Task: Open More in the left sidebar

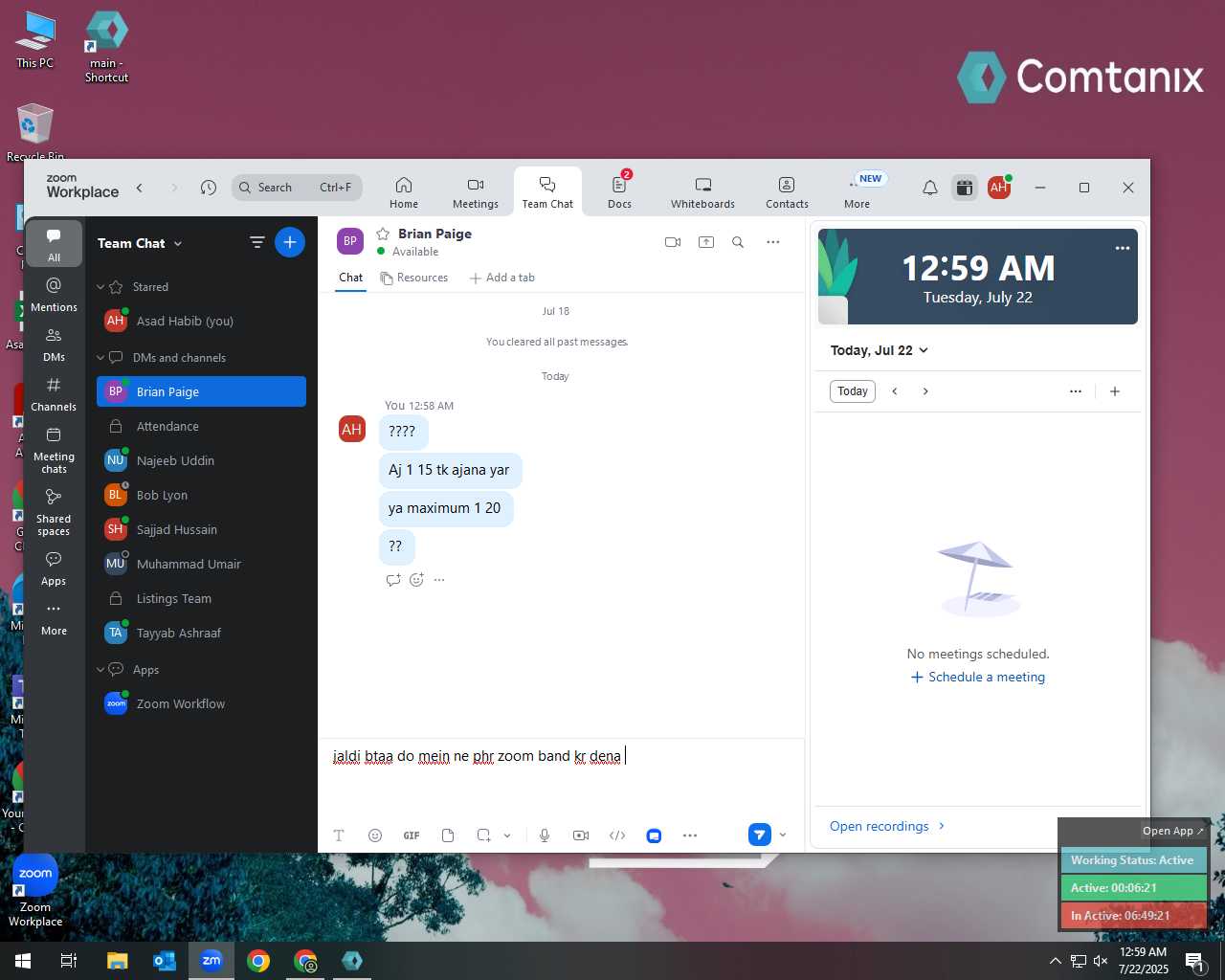Action: [x=54, y=618]
